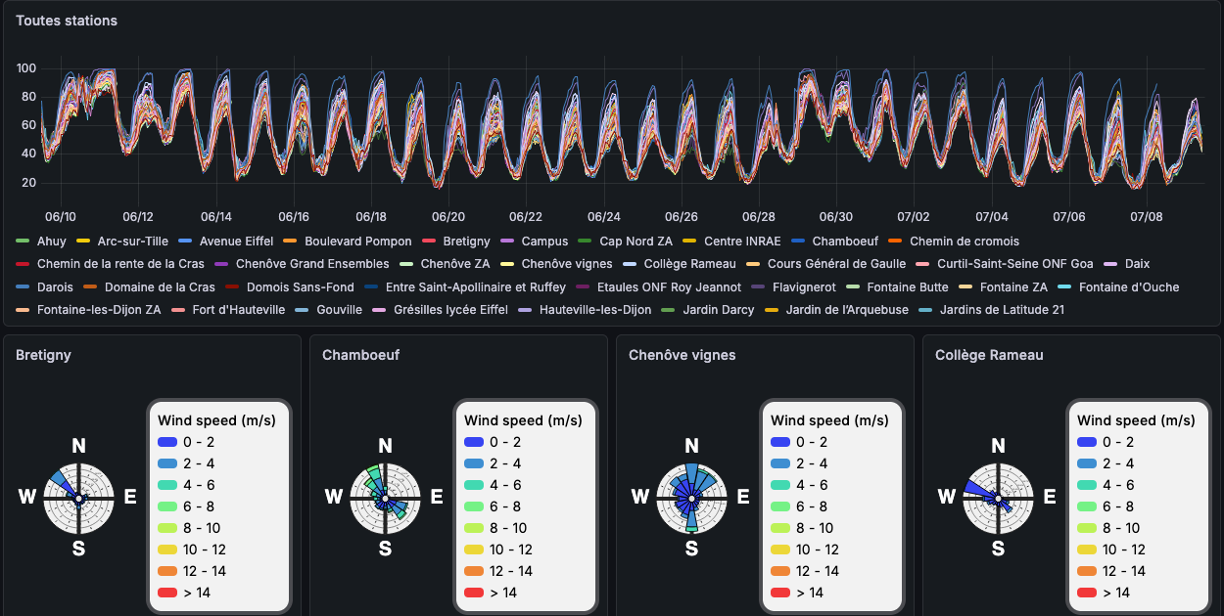Toggle the Ahuy series in the legend
Screen dimensions: 1224x616
click(x=51, y=241)
